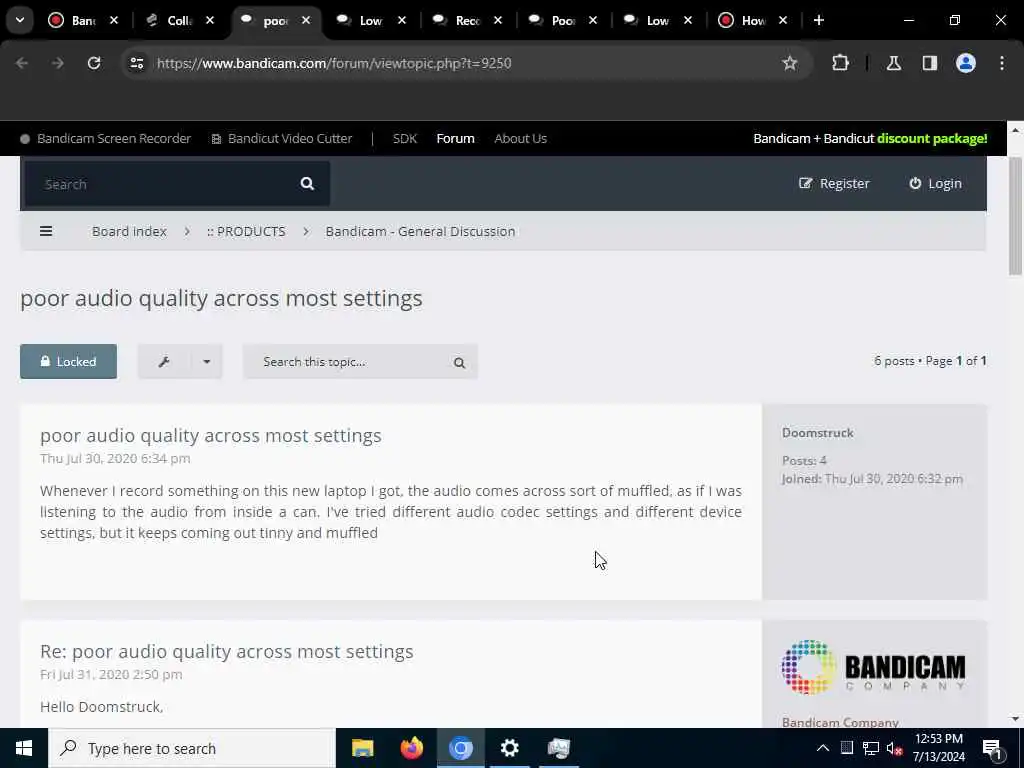Click the URL address bar
Image resolution: width=1024 pixels, height=768 pixels.
click(x=457, y=63)
